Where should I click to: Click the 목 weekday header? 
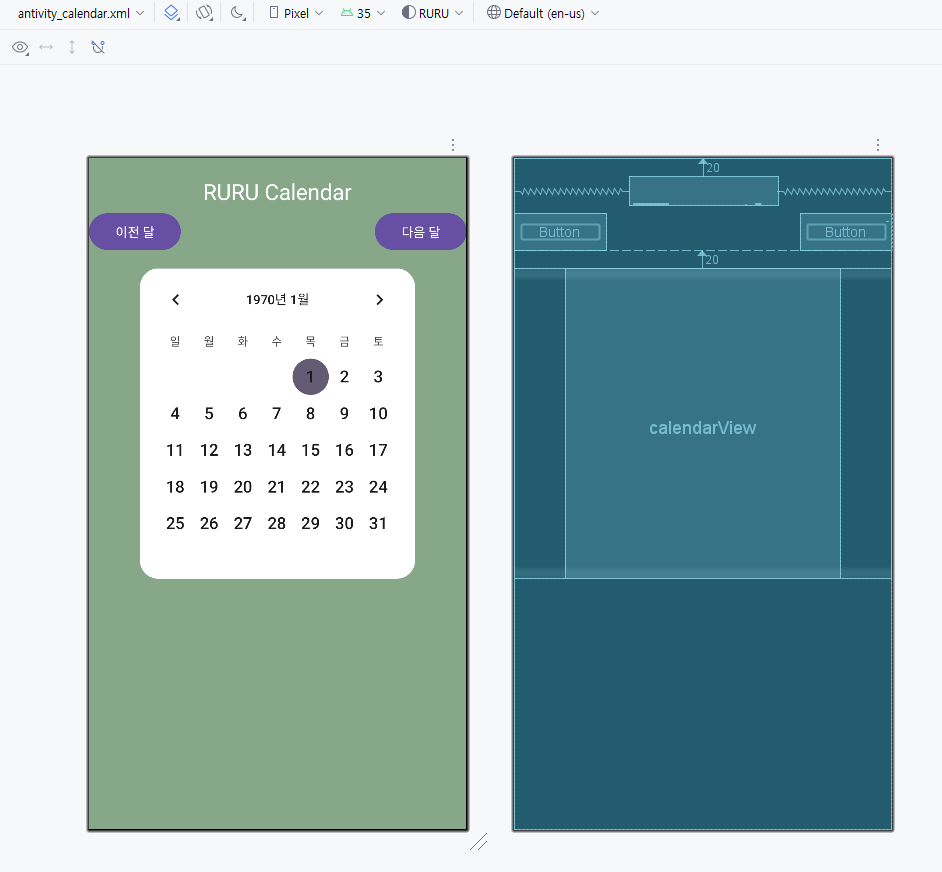click(x=310, y=341)
